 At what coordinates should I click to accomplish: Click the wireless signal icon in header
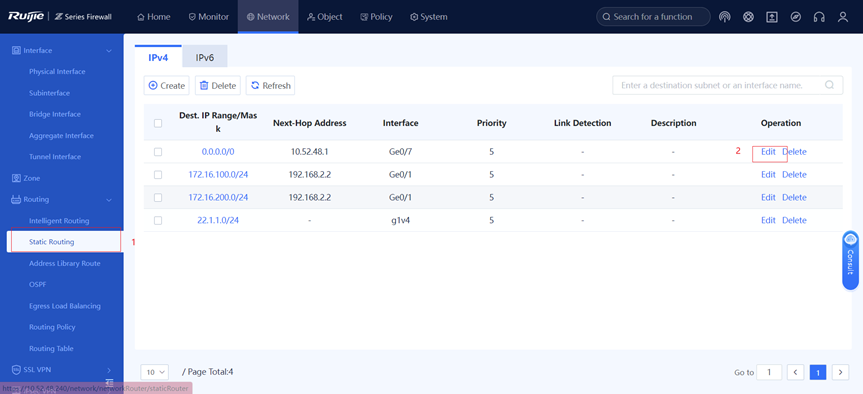click(724, 17)
